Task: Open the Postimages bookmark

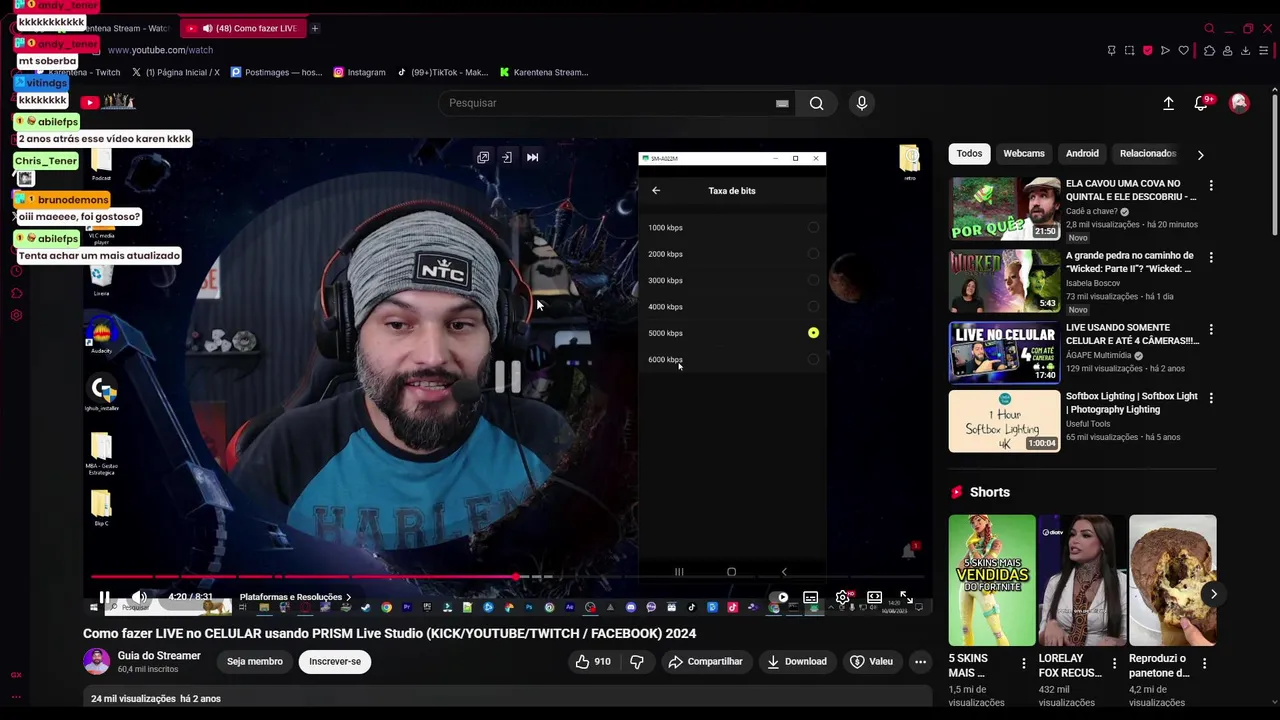Action: click(276, 72)
